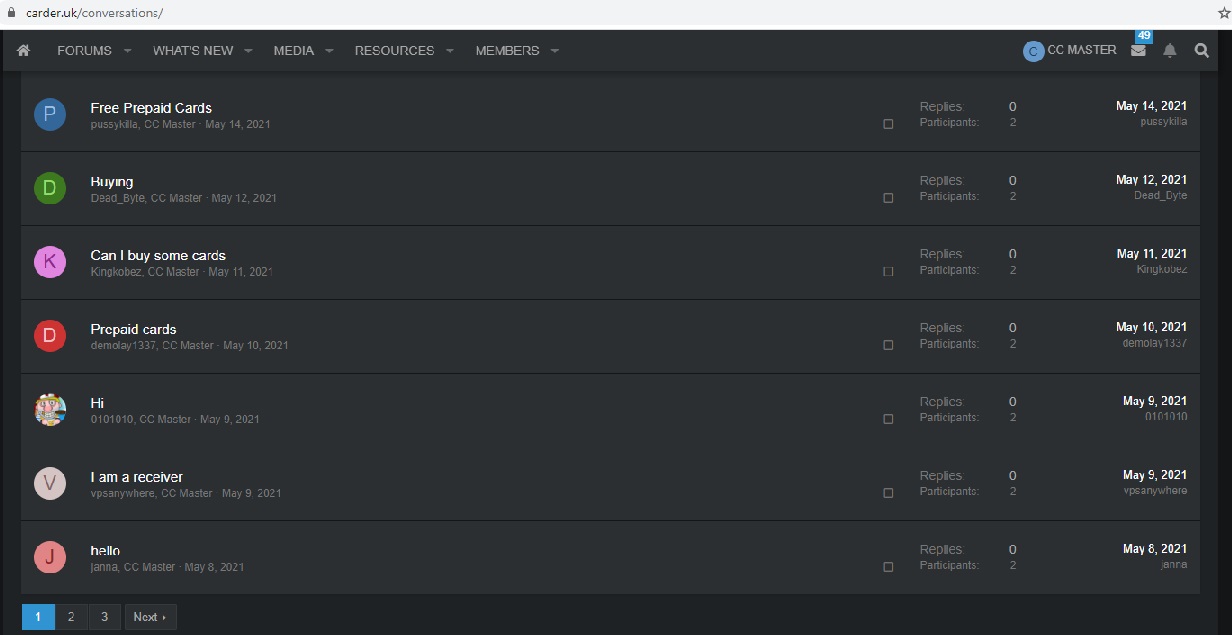Click the pink 'K' avatar for Kingkobez

coord(50,262)
